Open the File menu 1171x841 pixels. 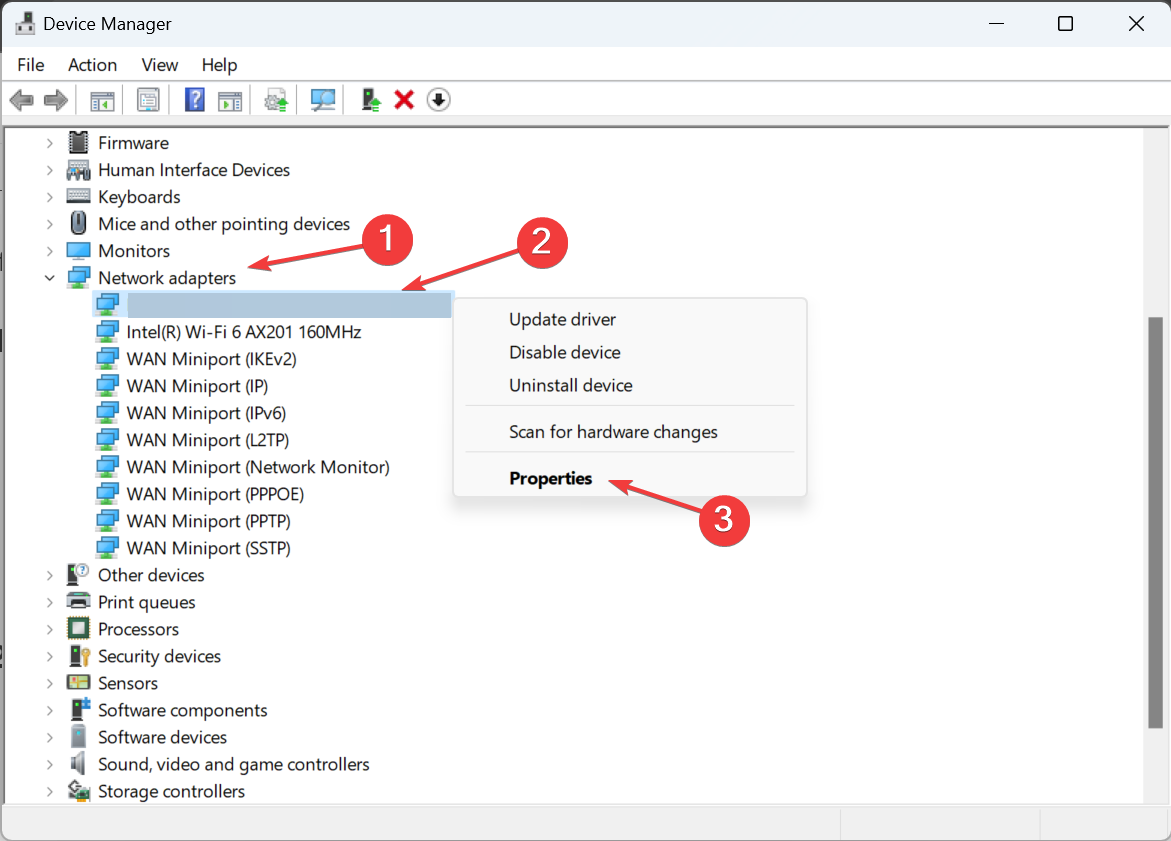31,65
